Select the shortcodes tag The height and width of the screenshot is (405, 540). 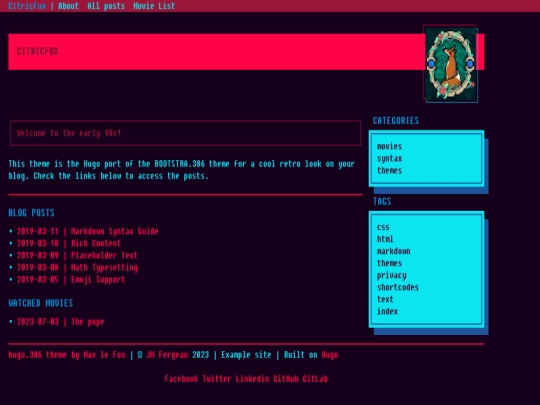(x=398, y=287)
